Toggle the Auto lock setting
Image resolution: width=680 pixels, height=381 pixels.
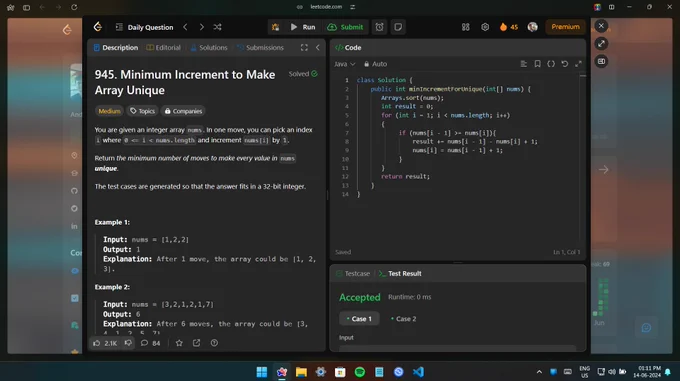click(375, 64)
